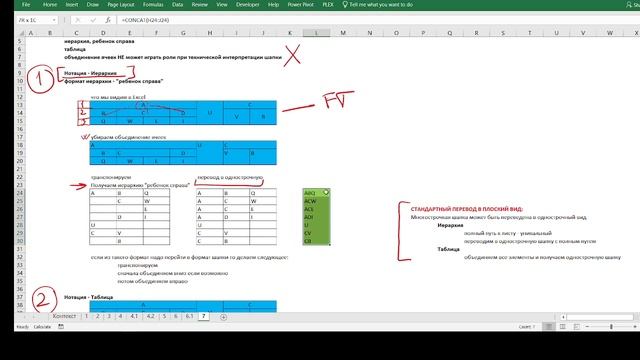
Task: Click the Calculate status bar button
Action: click(x=42, y=327)
